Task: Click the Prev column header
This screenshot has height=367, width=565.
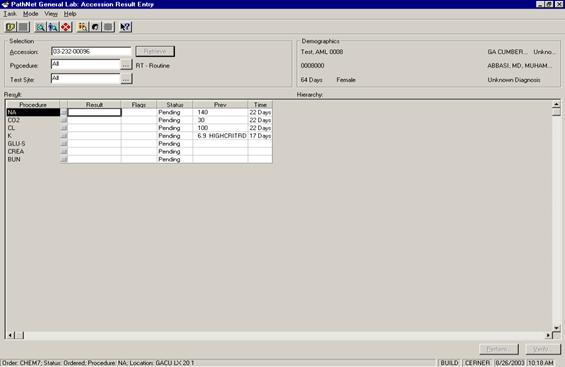Action: (220, 105)
